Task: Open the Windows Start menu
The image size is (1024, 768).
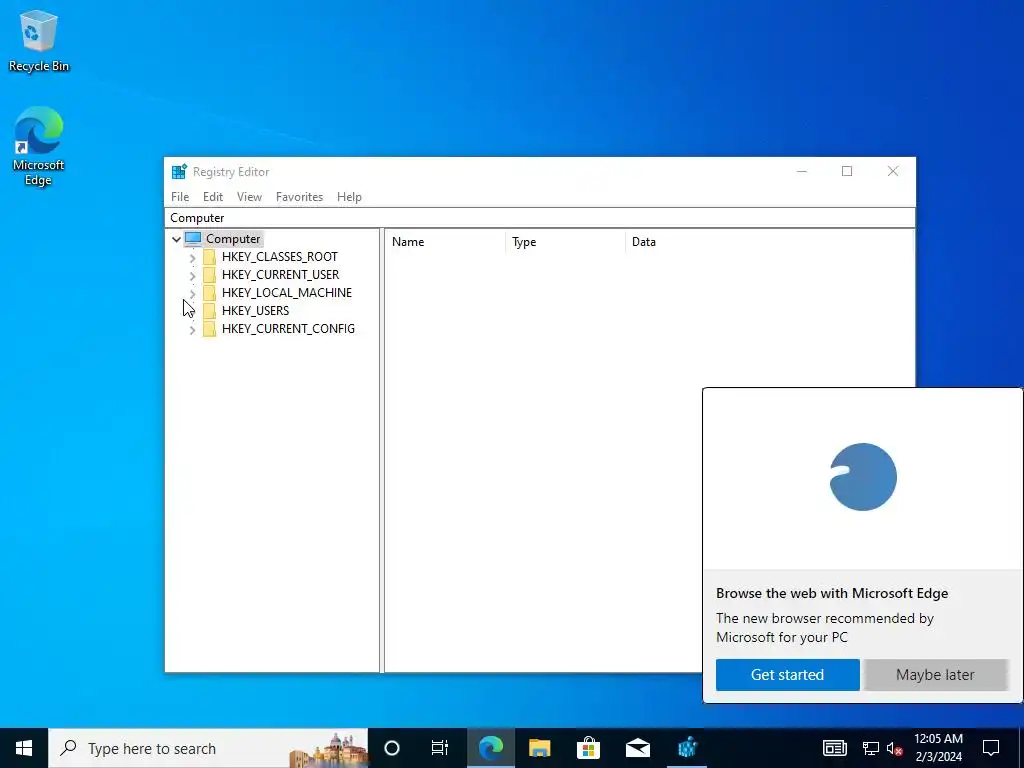Action: tap(24, 748)
